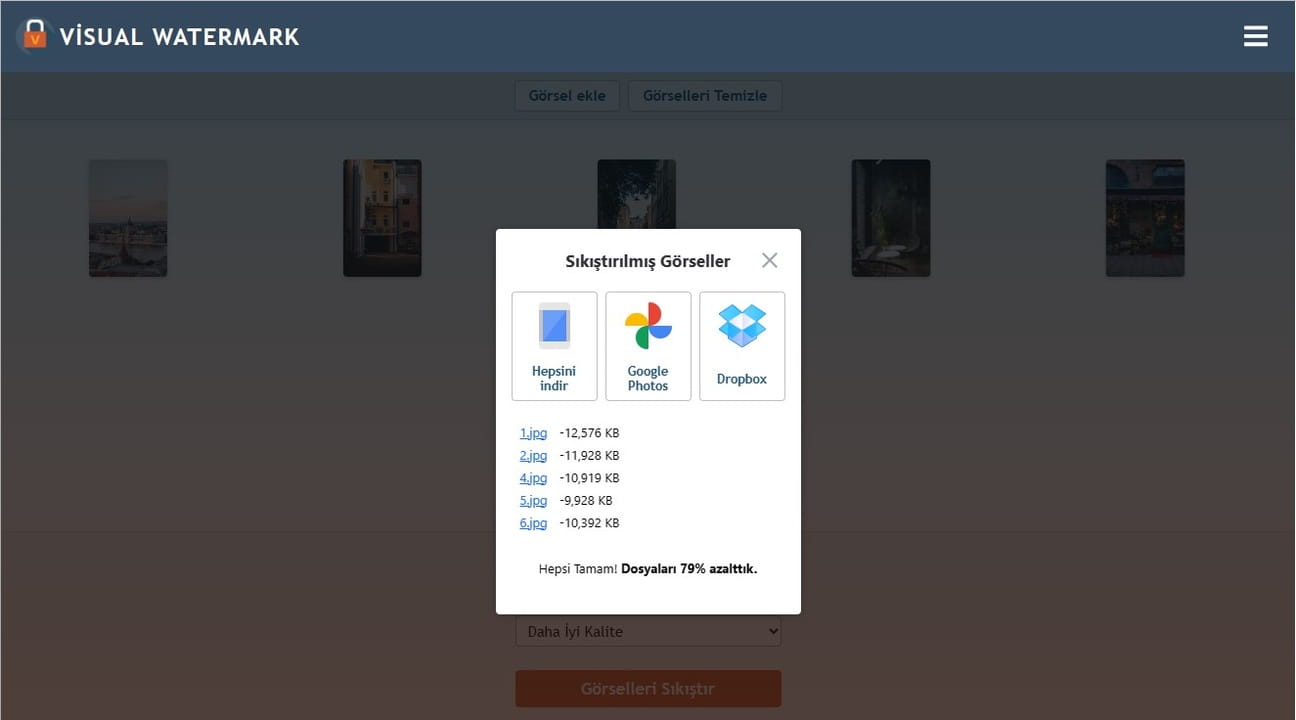This screenshot has width=1296, height=720.
Task: Select the dark interior with plants thumbnail
Action: 891,218
